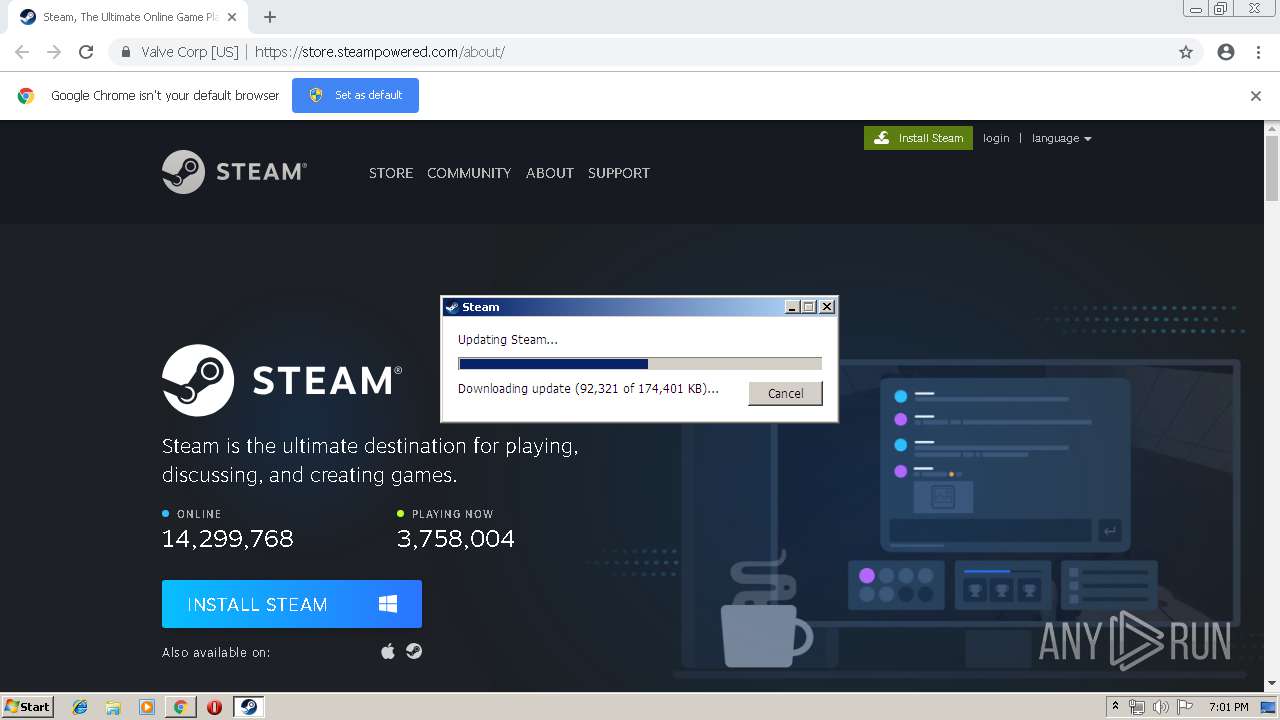
Task: Open the COMMUNITY menu
Action: [469, 173]
